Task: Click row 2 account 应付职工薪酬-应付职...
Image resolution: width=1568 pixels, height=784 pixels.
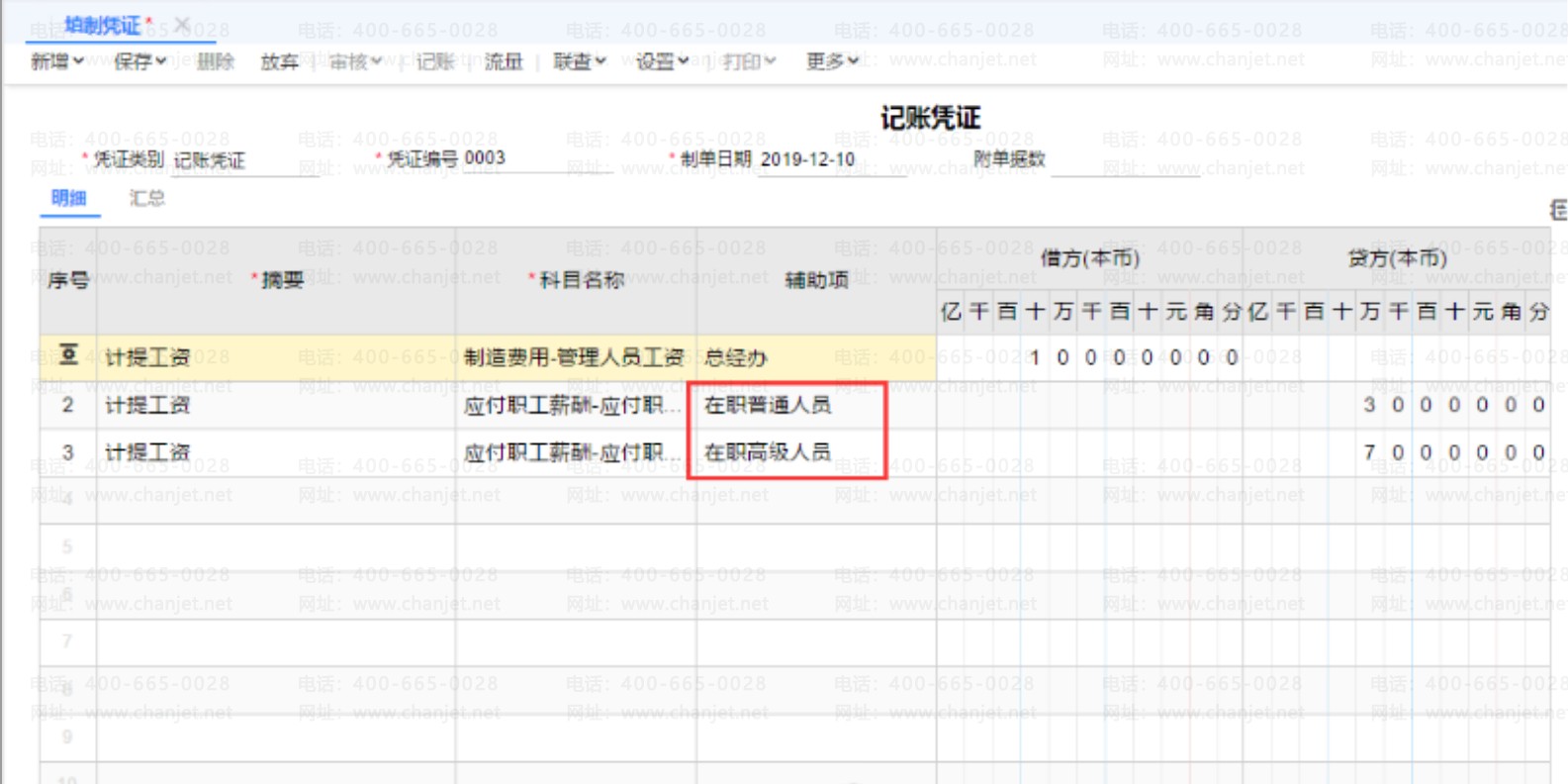Action: pyautogui.click(x=576, y=405)
